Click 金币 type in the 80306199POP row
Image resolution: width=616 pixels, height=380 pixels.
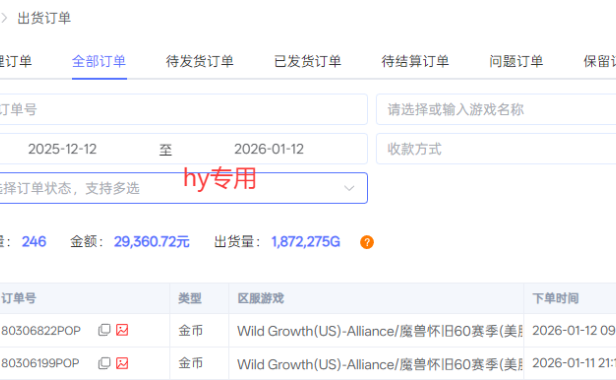(x=191, y=363)
